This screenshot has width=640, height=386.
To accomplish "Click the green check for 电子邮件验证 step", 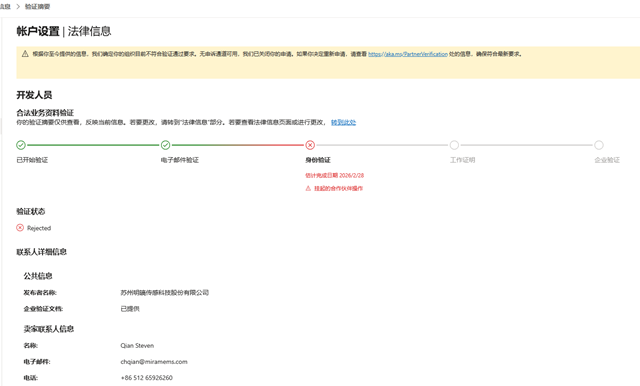I will (x=165, y=145).
